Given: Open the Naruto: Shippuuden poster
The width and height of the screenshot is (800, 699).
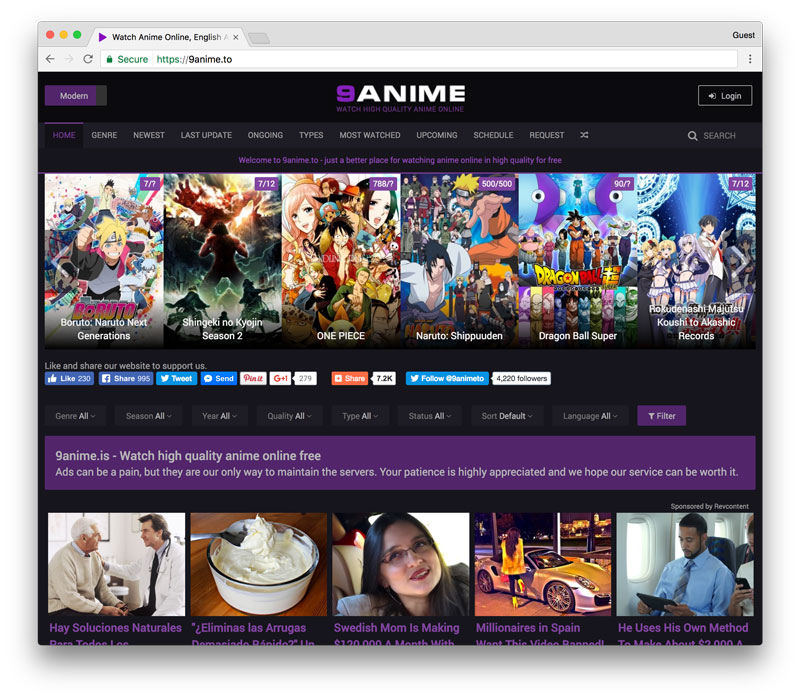Looking at the screenshot, I should 459,261.
